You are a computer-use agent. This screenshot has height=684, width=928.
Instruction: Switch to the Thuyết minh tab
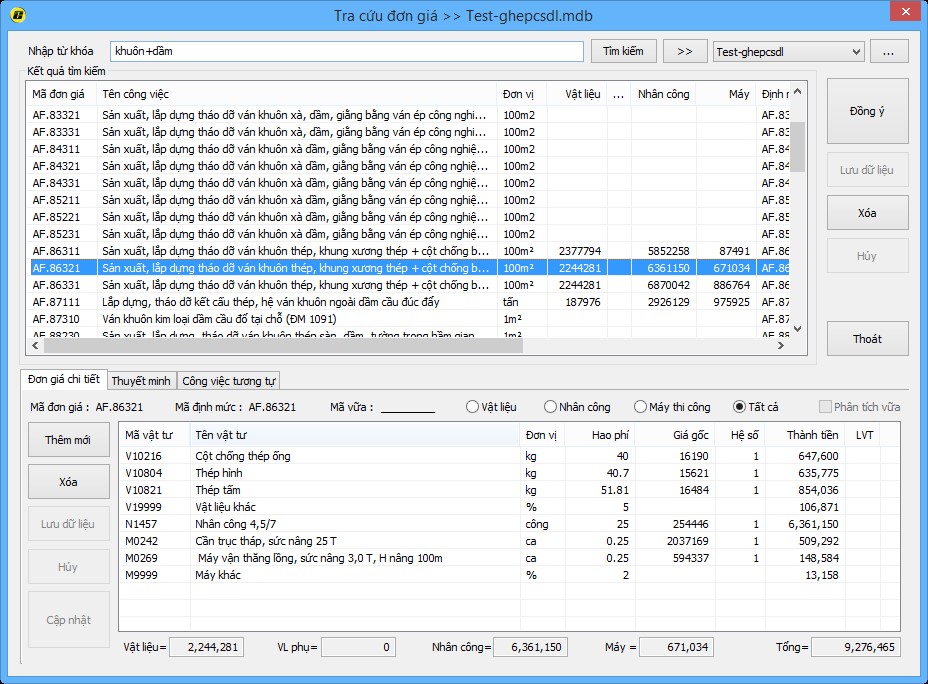pyautogui.click(x=141, y=381)
